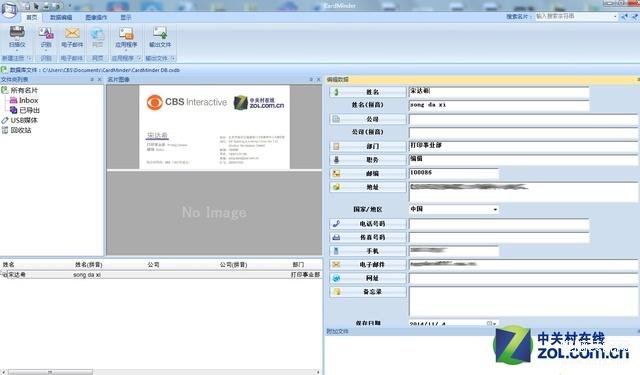Click the 地址 field button

(368, 187)
